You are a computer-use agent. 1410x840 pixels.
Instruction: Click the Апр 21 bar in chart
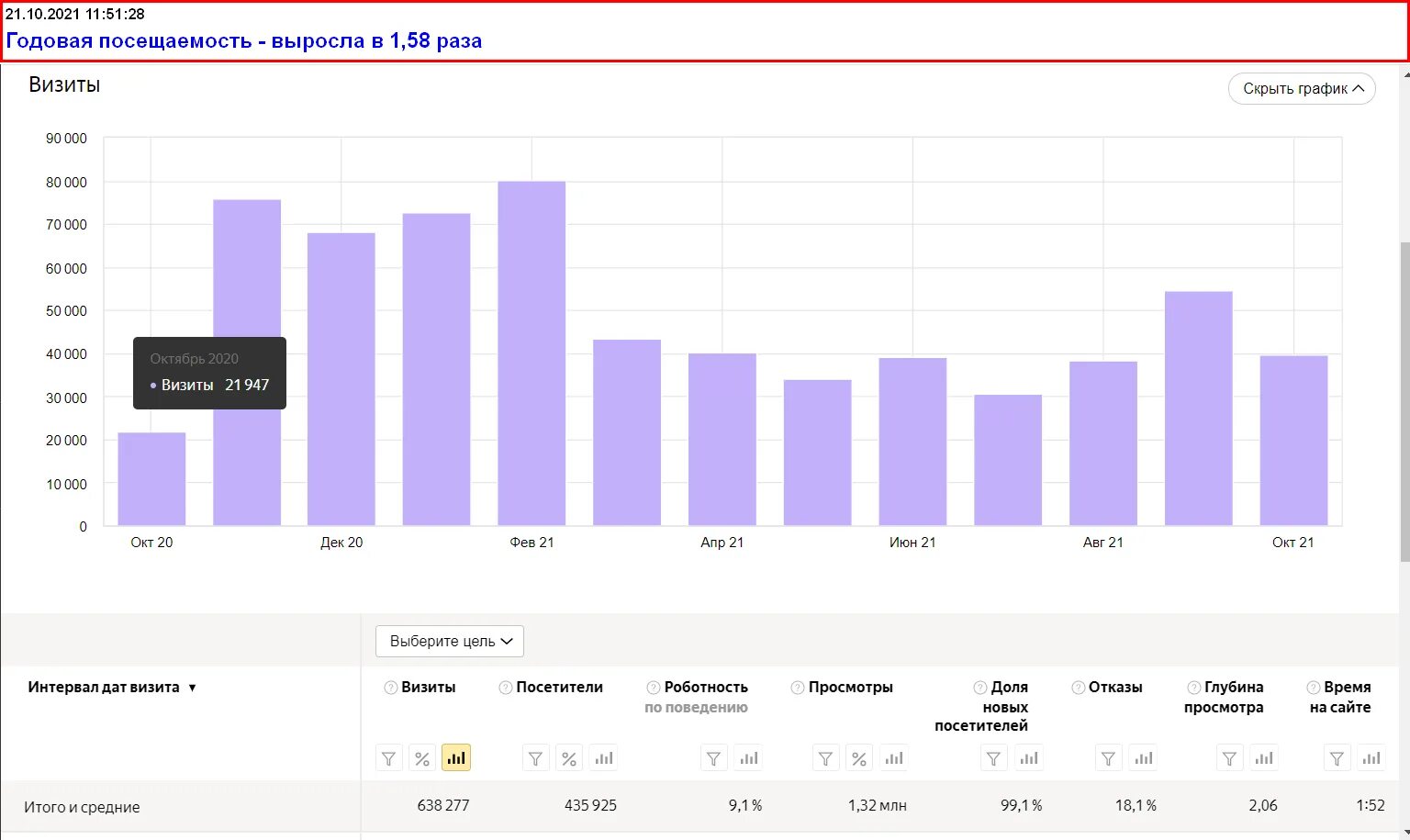722,440
